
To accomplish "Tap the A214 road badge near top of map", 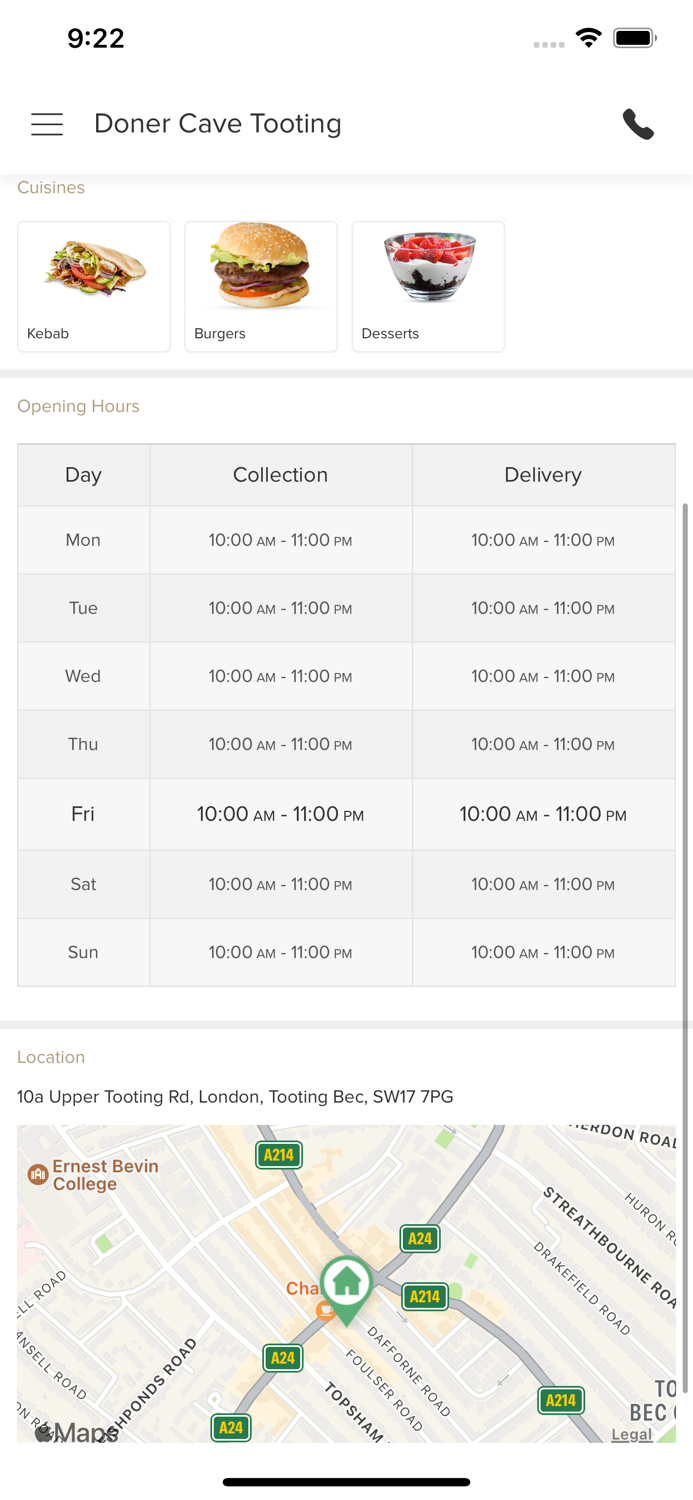I will (x=278, y=1155).
